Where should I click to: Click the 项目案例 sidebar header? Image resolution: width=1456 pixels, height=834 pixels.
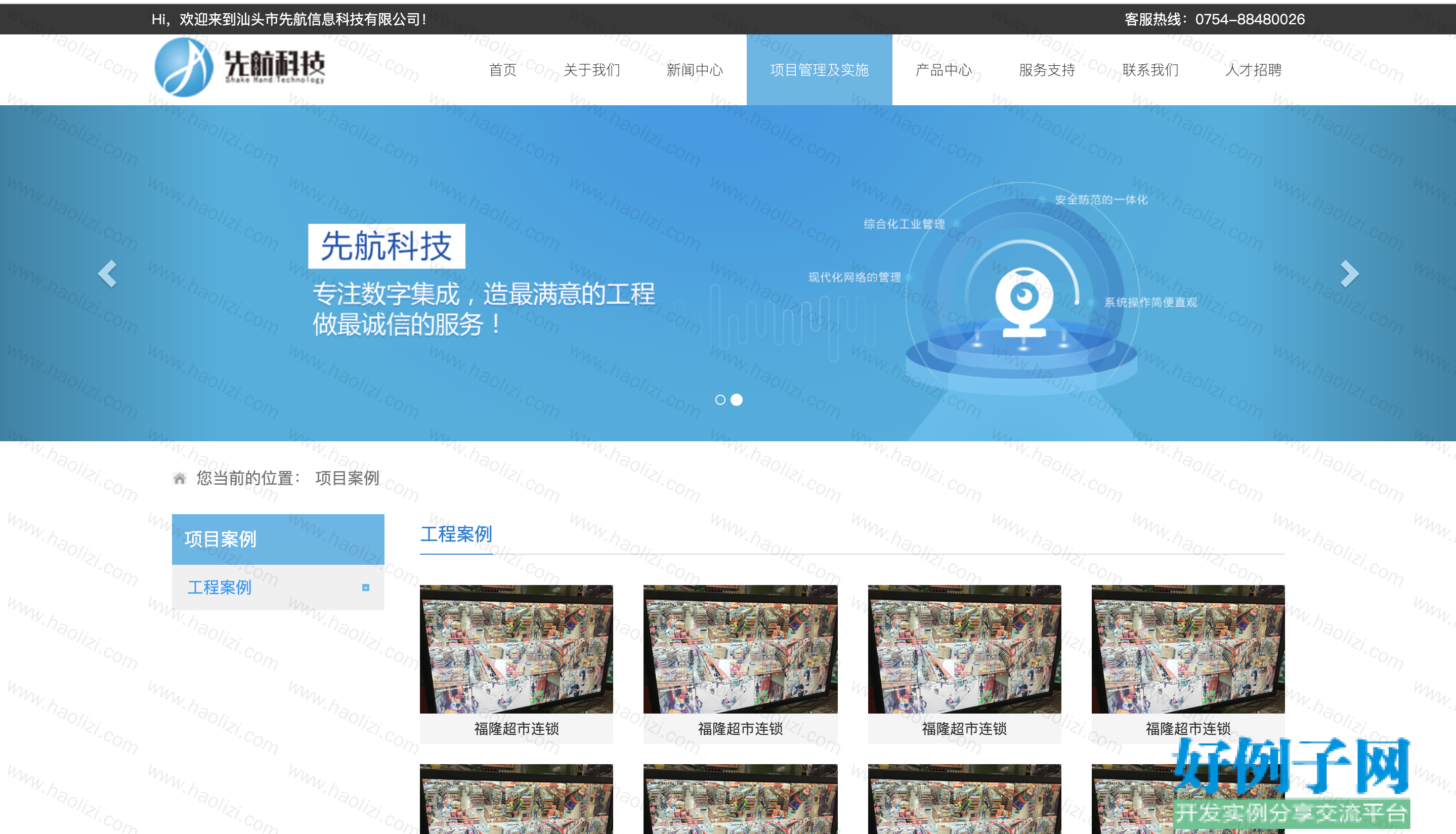pyautogui.click(x=278, y=539)
